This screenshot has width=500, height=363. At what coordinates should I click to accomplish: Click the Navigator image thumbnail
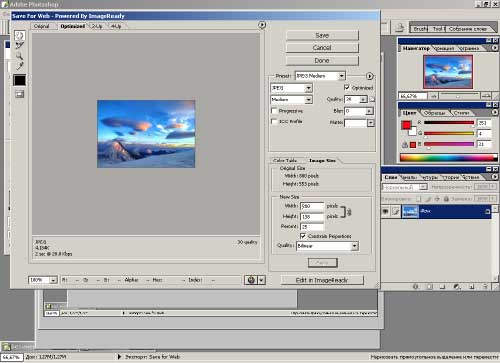[448, 72]
